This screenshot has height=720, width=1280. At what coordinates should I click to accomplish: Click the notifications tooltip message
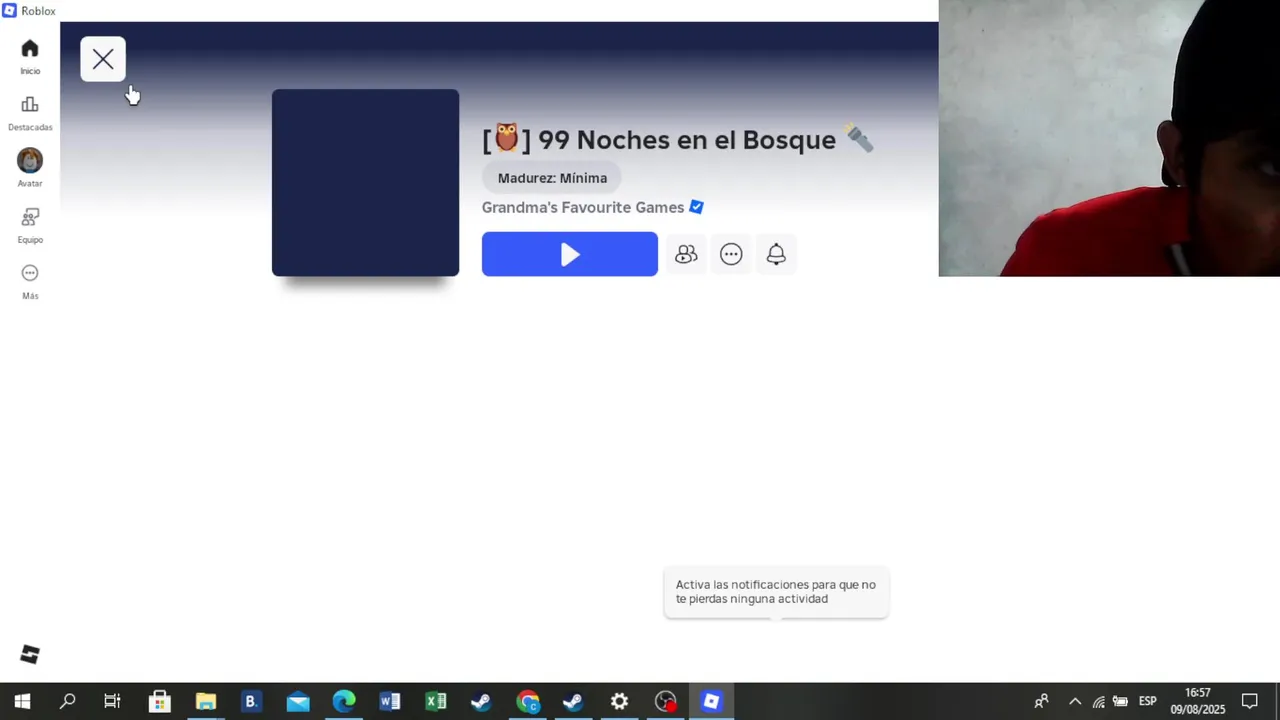click(x=776, y=592)
